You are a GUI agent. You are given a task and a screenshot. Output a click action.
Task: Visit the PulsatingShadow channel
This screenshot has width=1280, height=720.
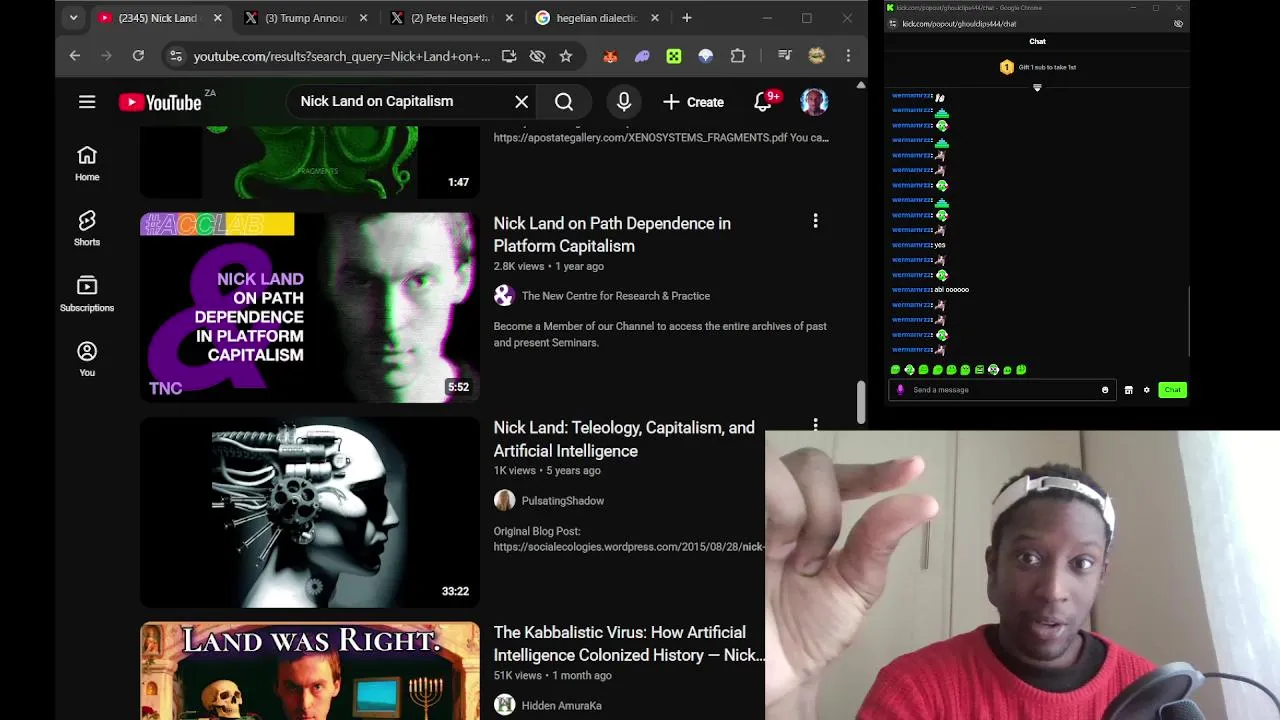tap(562, 501)
